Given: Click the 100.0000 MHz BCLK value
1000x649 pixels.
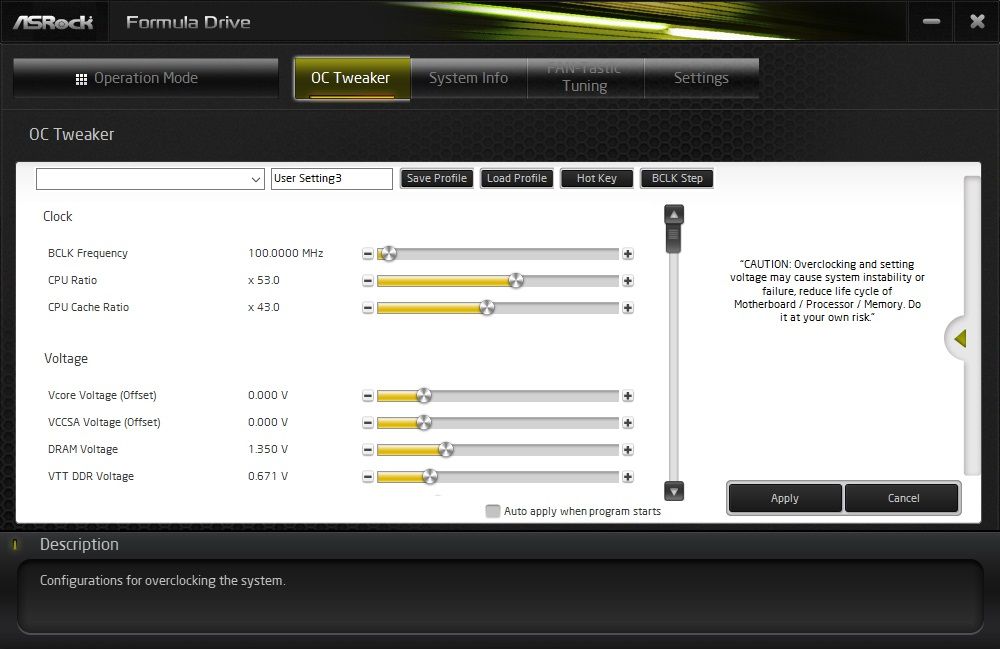Looking at the screenshot, I should pos(286,253).
